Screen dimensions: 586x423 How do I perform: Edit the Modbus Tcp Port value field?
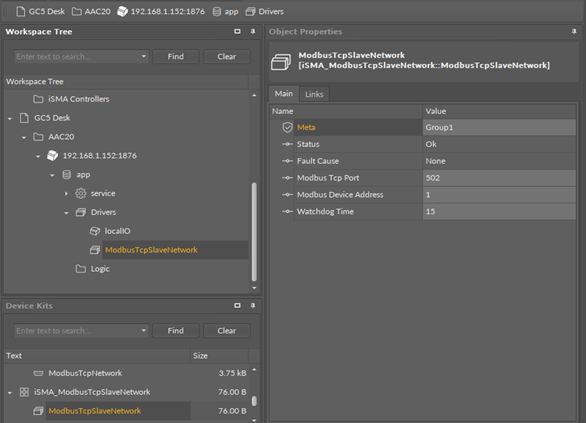pos(499,178)
